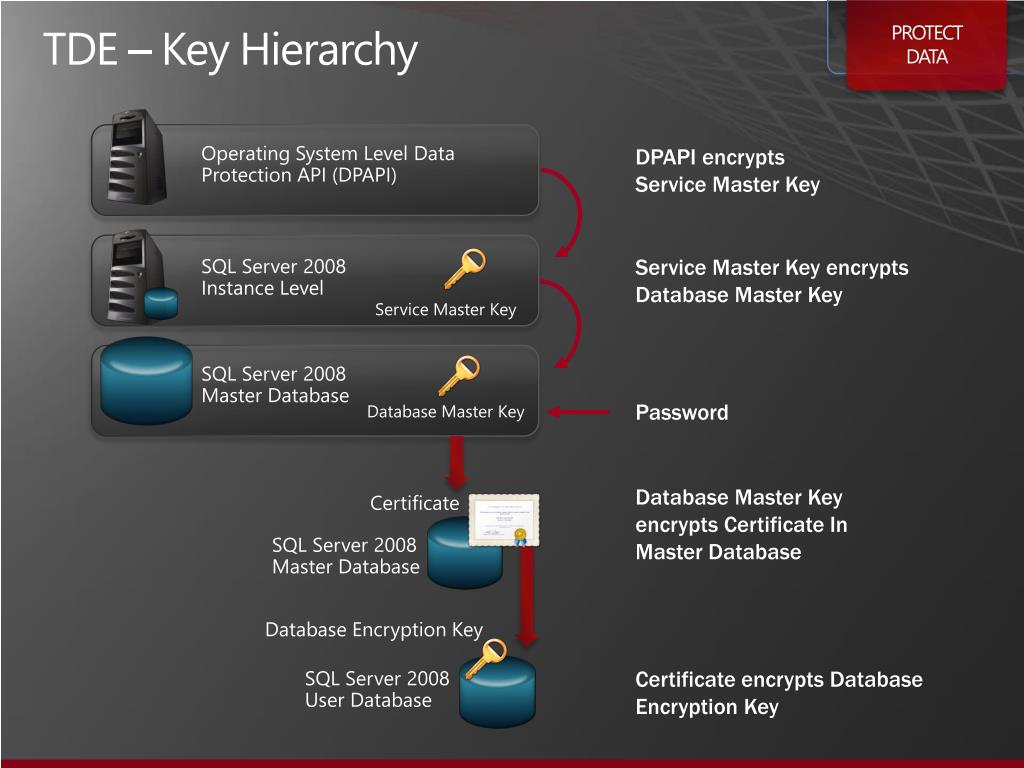
Task: Click the 'Certificate' label
Action: pos(415,503)
